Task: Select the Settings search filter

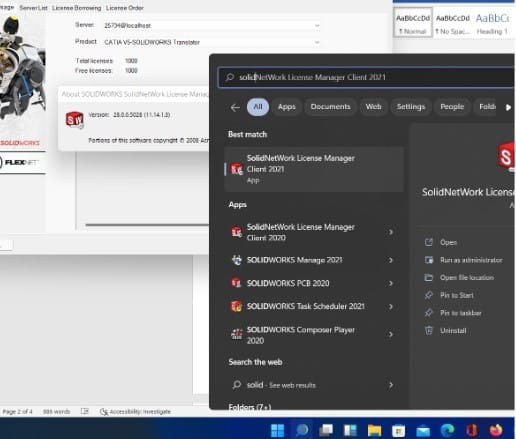Action: click(411, 107)
